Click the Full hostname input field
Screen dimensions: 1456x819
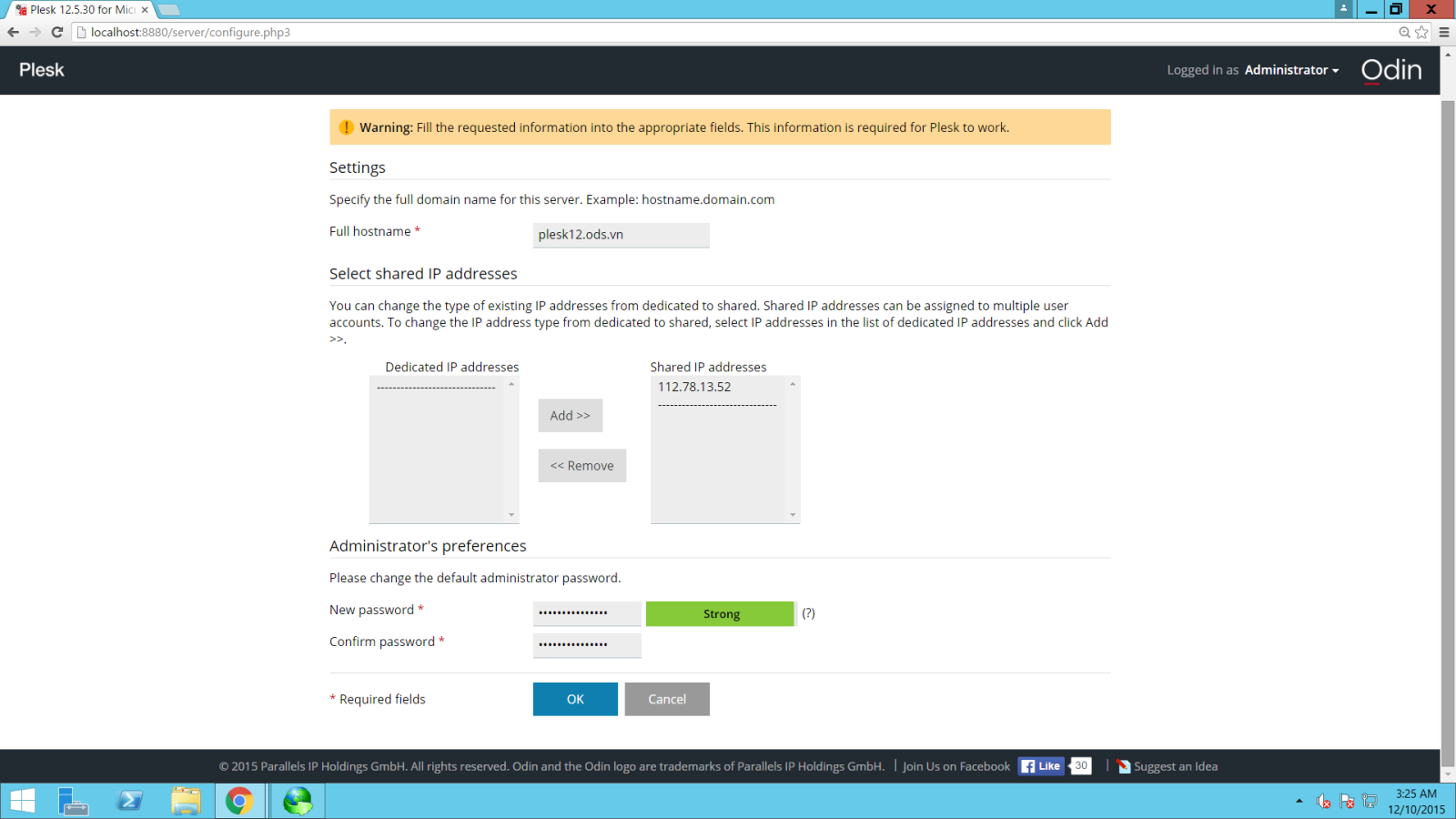click(621, 235)
